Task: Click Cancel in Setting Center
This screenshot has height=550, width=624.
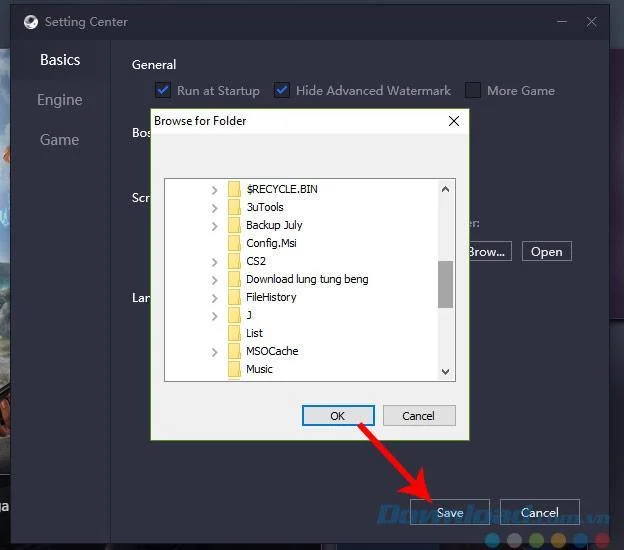Action: click(540, 512)
